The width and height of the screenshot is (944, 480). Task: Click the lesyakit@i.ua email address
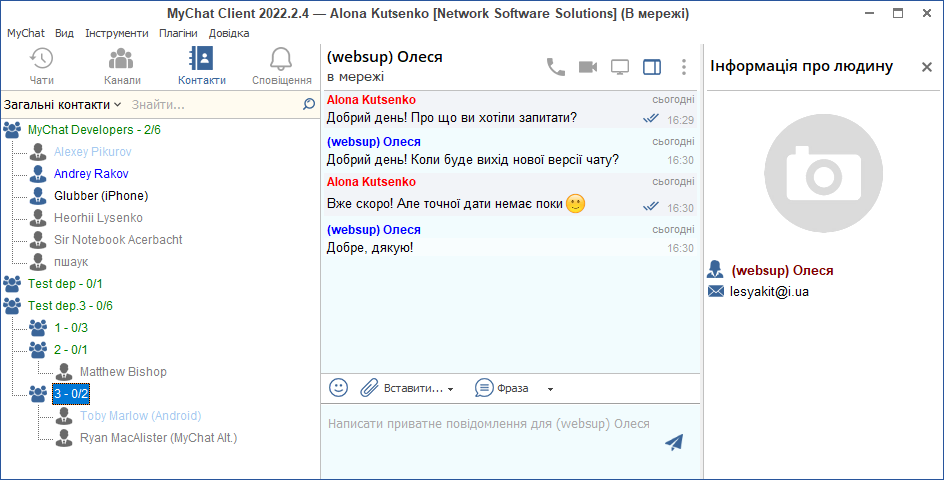pyautogui.click(x=769, y=291)
